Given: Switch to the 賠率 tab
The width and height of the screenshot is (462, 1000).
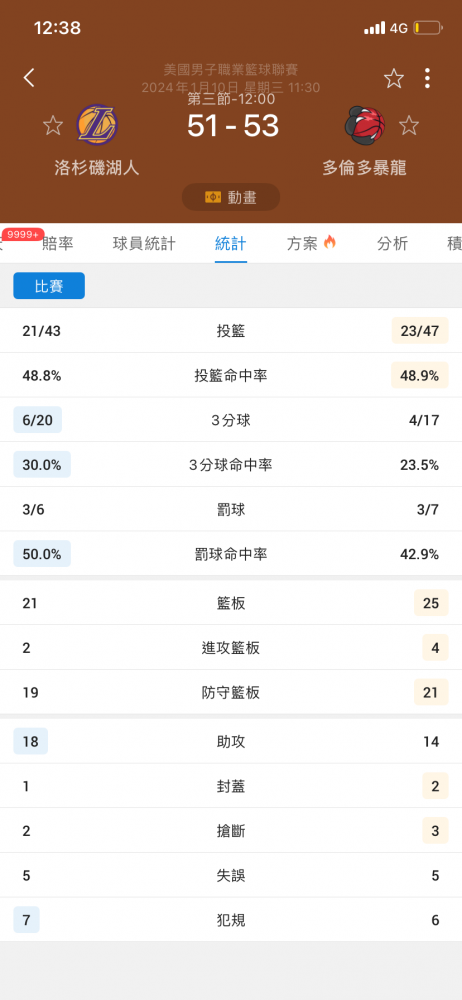Looking at the screenshot, I should pos(58,243).
